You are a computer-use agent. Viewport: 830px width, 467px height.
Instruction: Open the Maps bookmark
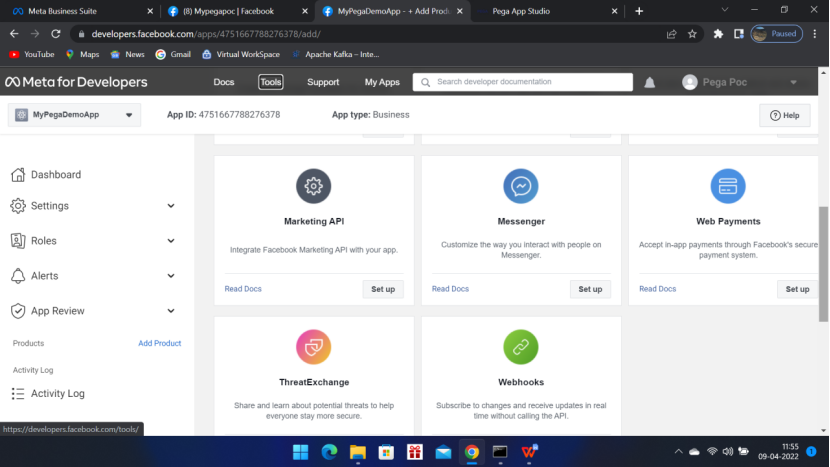click(83, 54)
